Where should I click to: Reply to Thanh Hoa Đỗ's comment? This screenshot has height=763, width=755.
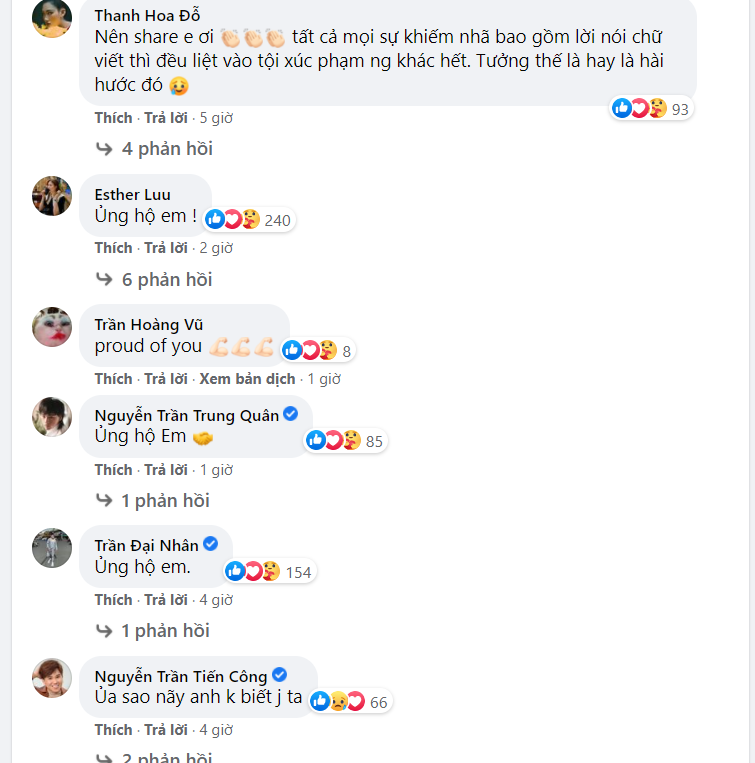(x=166, y=118)
